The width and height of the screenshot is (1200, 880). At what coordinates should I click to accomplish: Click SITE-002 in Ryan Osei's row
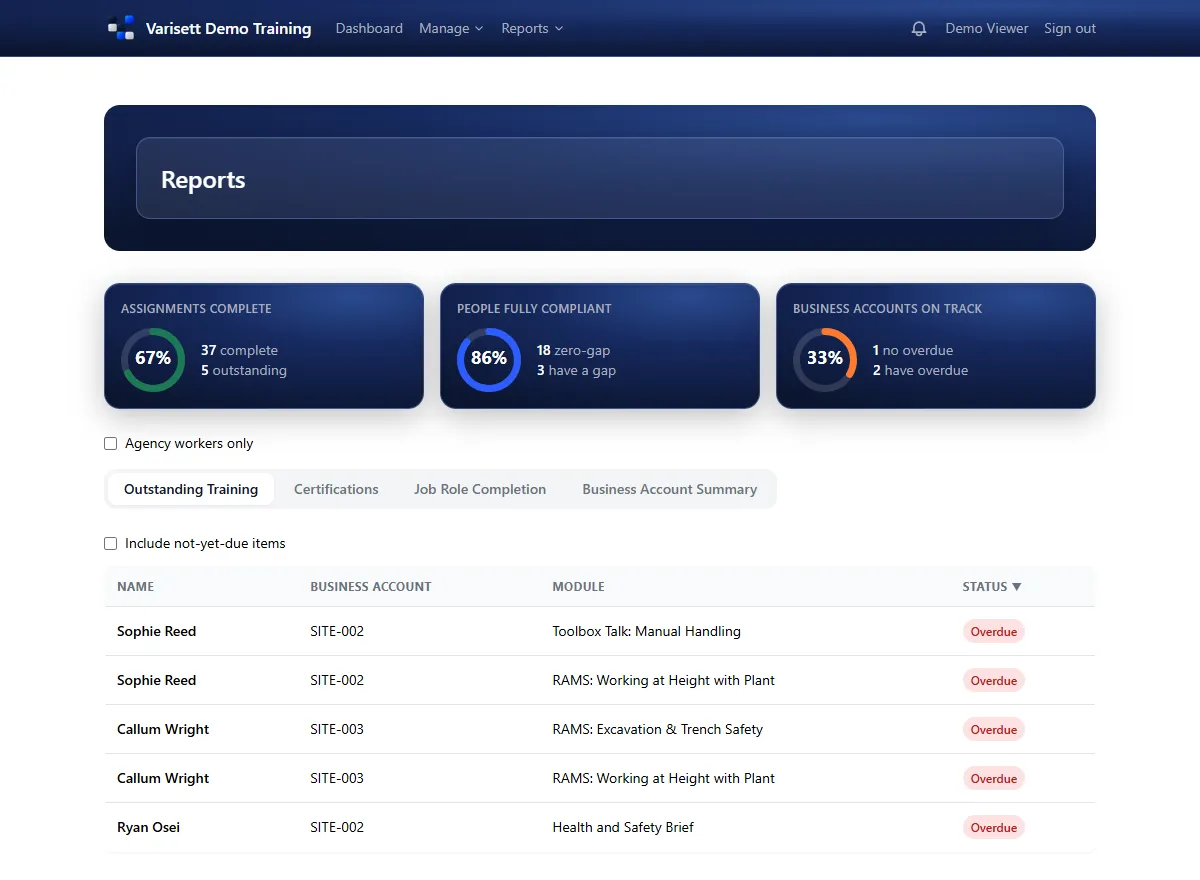point(337,827)
